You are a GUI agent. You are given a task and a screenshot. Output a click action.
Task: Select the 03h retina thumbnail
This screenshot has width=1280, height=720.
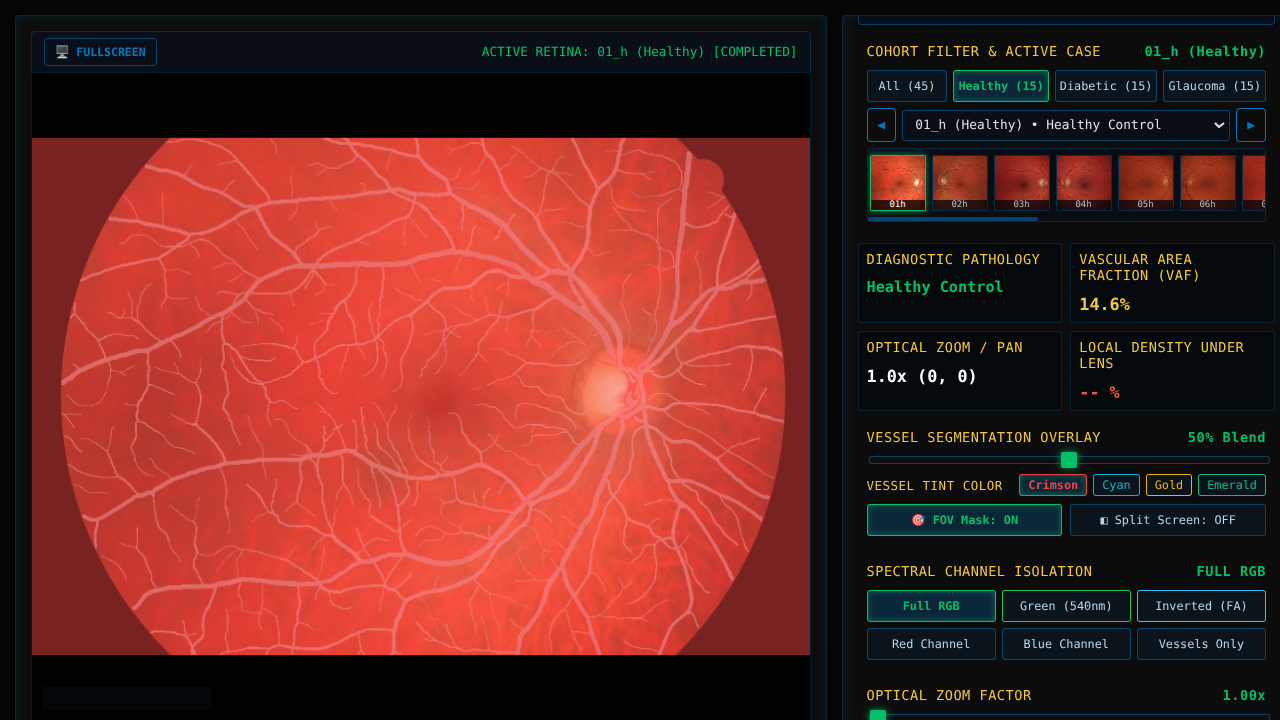tap(1022, 183)
